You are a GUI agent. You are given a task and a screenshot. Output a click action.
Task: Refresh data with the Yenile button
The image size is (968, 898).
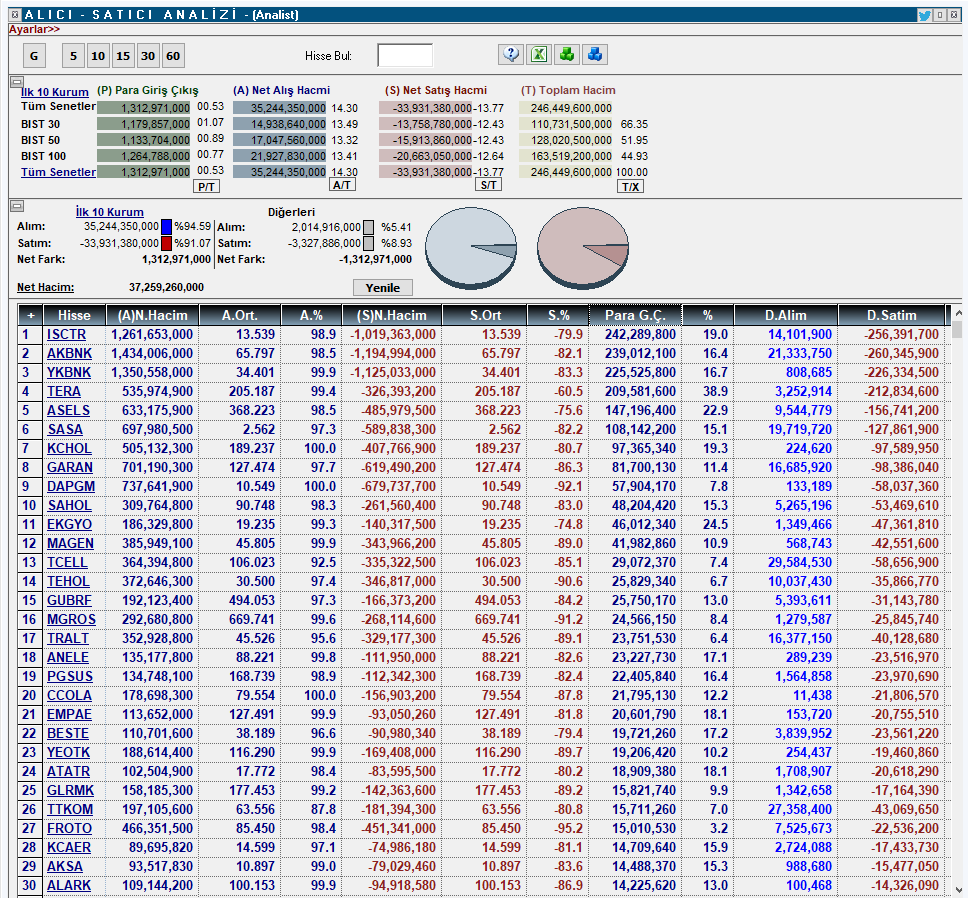(x=383, y=288)
